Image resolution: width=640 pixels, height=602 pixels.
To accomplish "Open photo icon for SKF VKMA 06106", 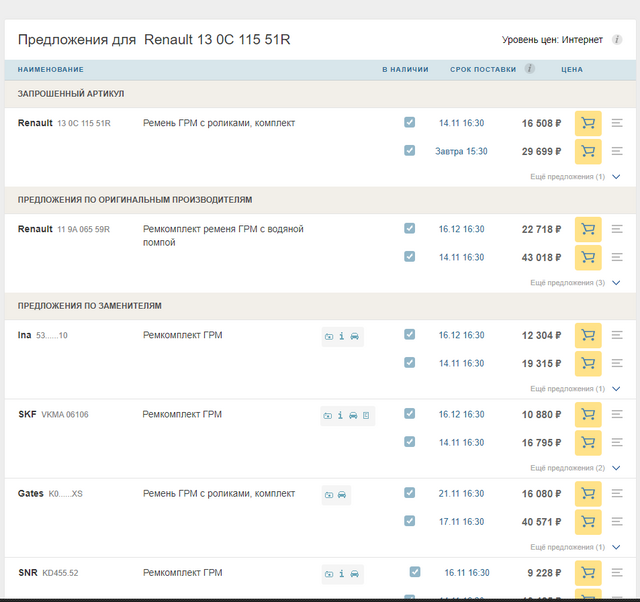I will tap(327, 416).
